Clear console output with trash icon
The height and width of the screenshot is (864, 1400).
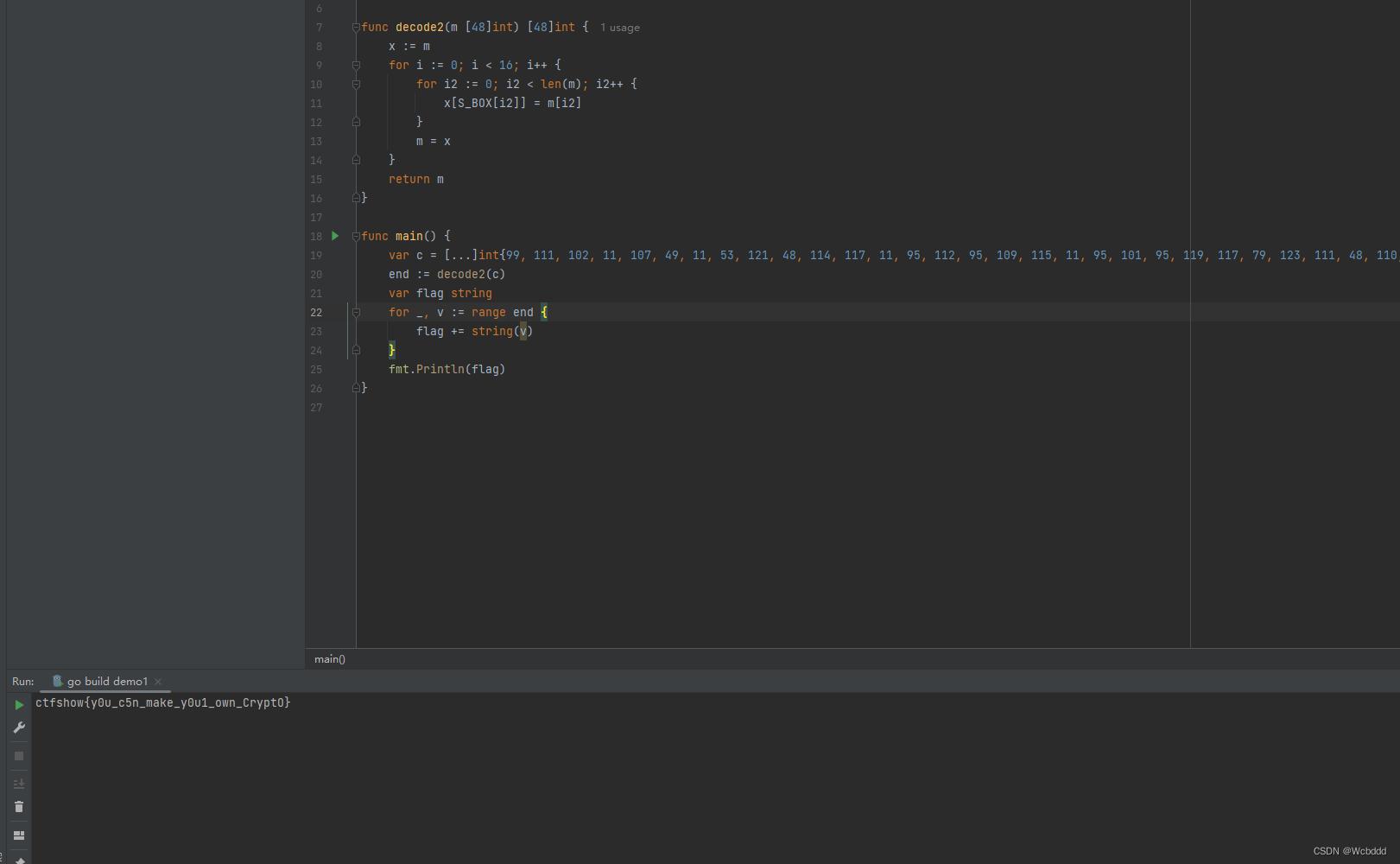click(x=19, y=806)
